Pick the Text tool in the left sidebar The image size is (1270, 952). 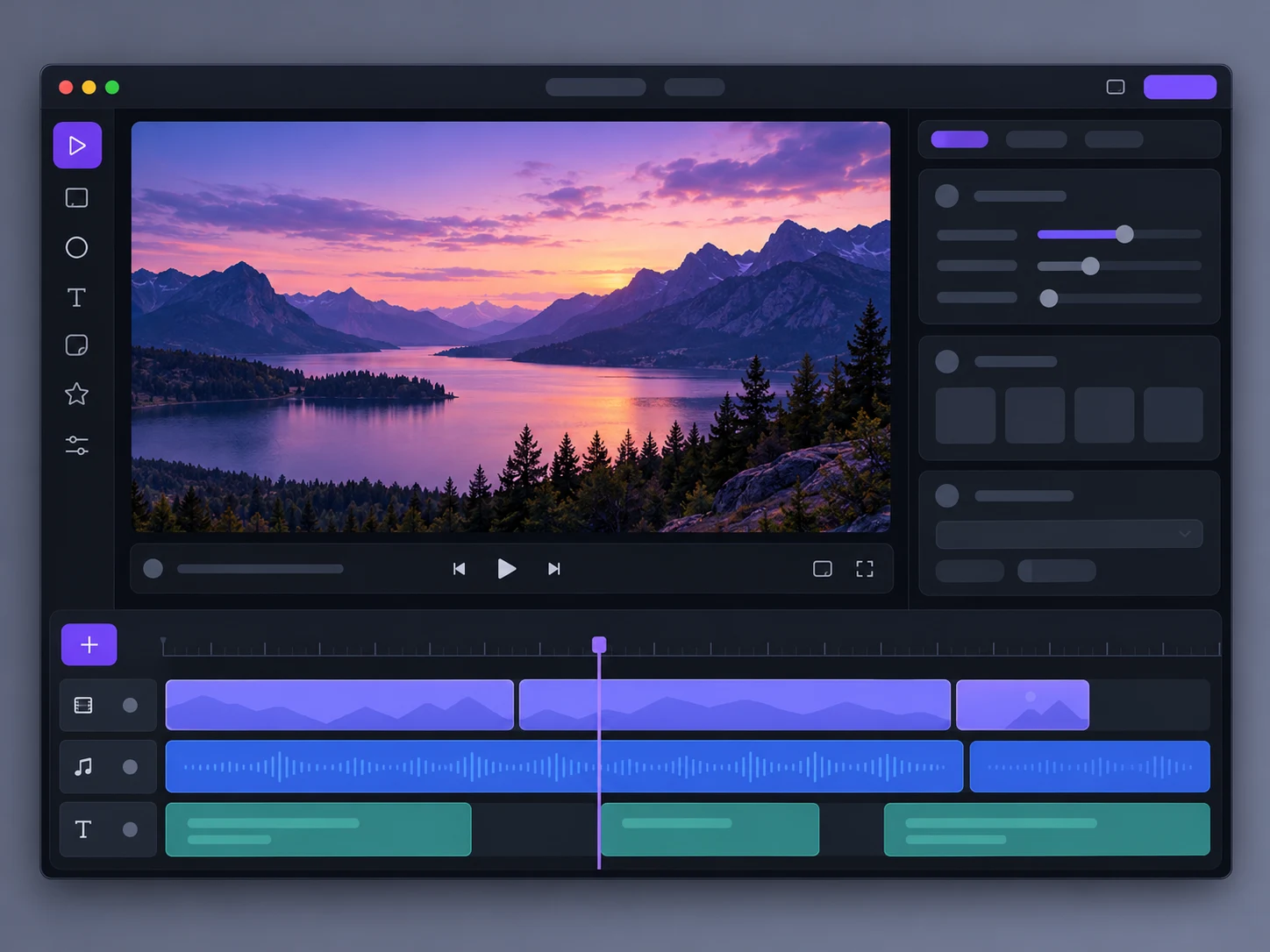[x=77, y=298]
